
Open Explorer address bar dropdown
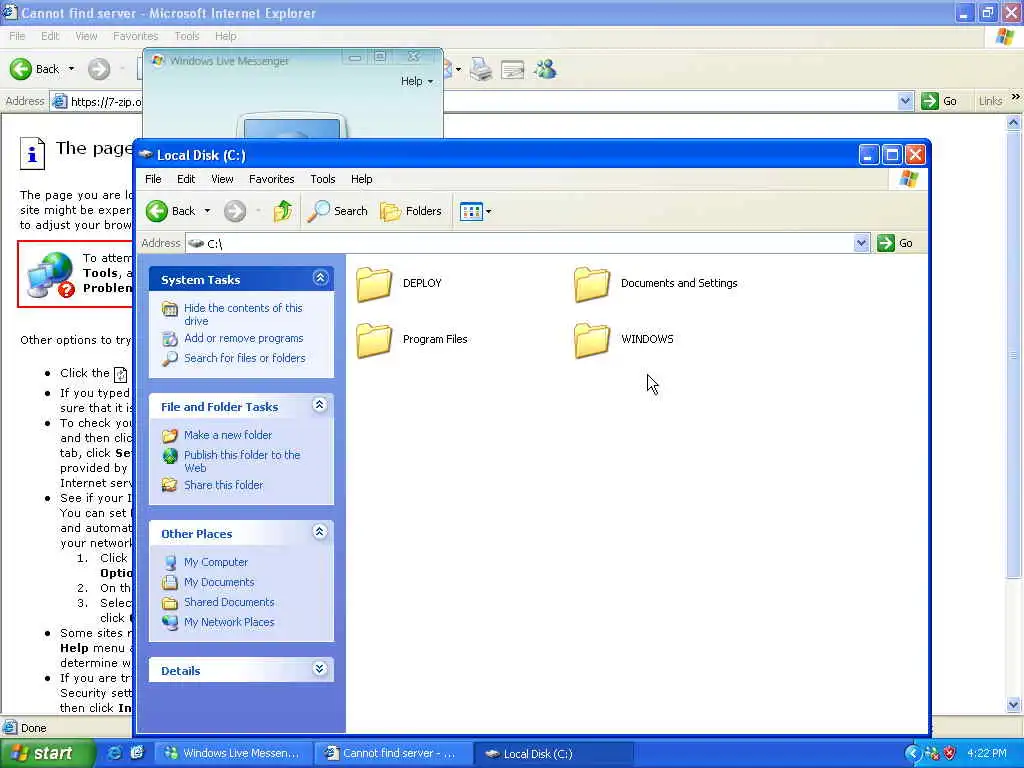click(861, 243)
